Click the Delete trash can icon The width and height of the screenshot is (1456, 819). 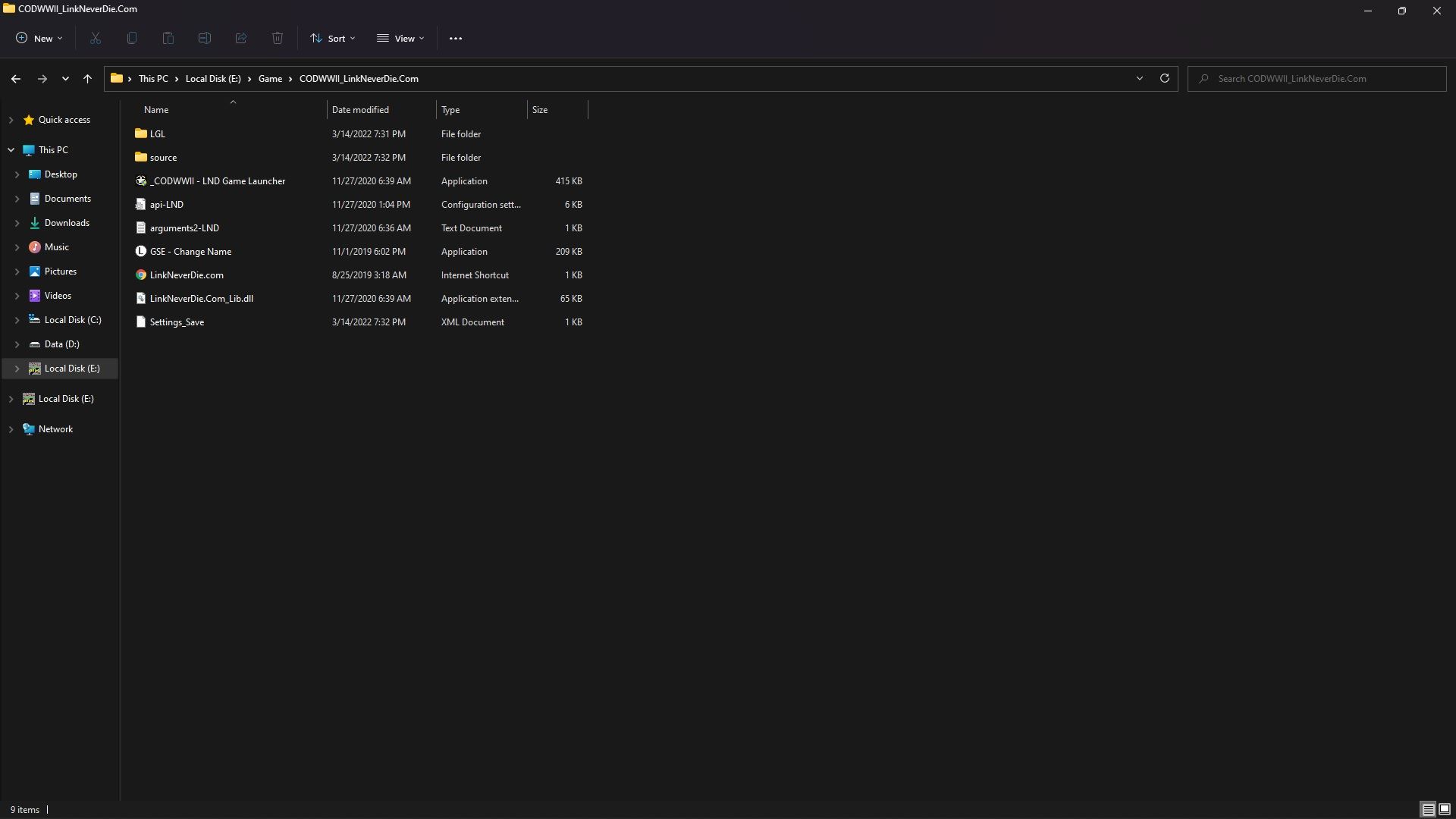(278, 39)
